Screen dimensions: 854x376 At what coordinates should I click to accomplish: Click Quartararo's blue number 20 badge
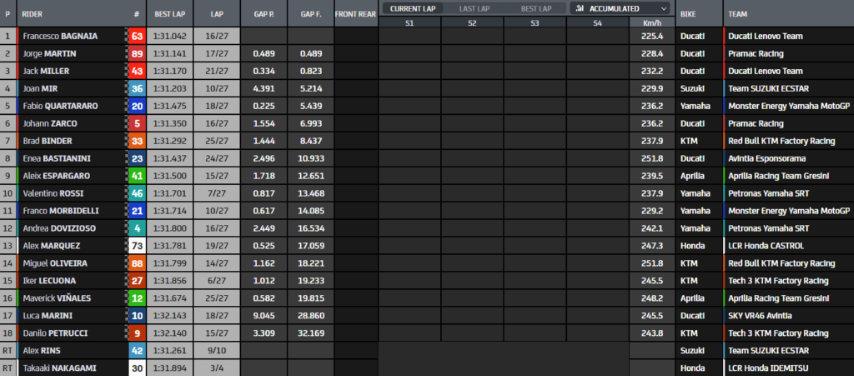coord(137,106)
